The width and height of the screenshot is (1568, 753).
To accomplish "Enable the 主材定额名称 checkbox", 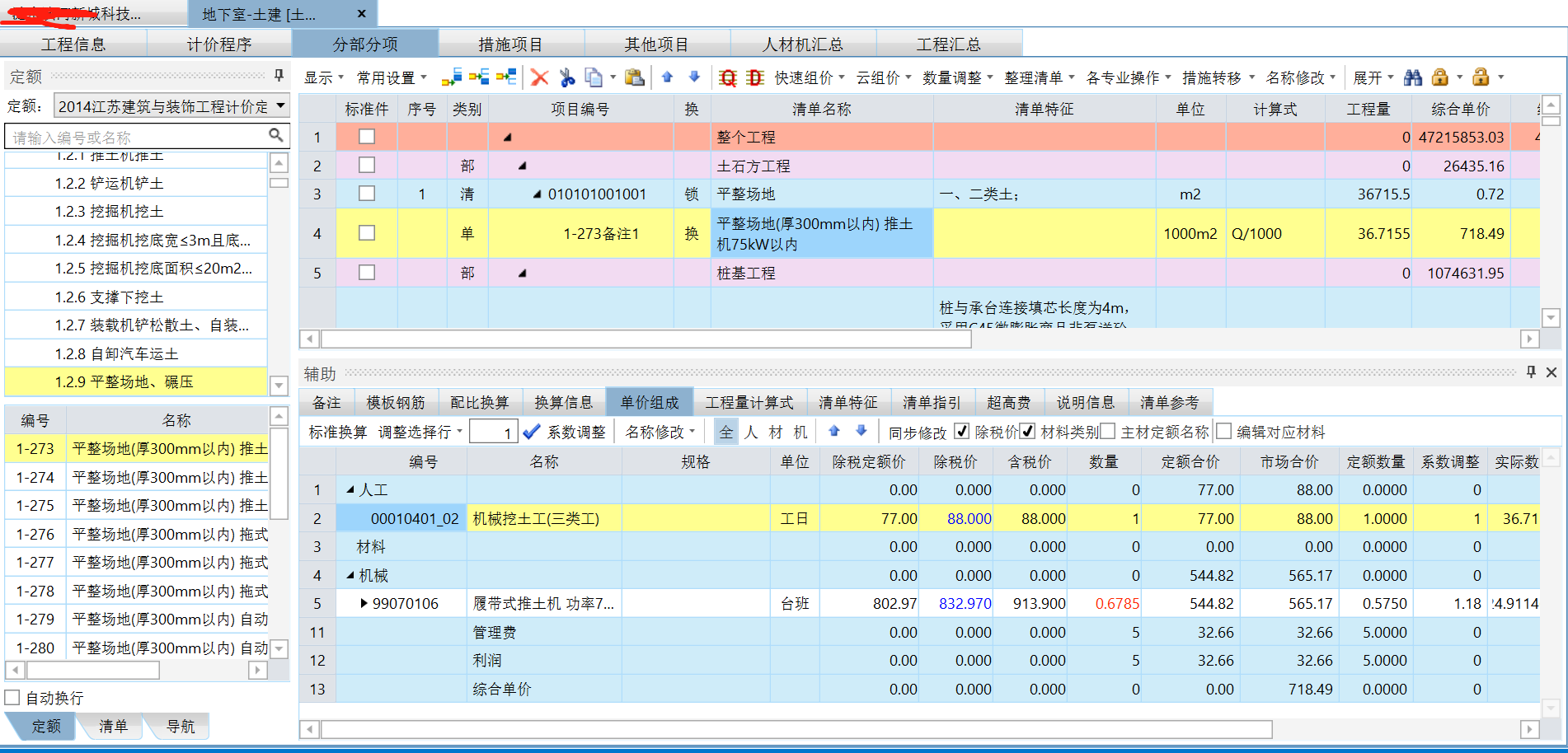I will (x=1107, y=431).
